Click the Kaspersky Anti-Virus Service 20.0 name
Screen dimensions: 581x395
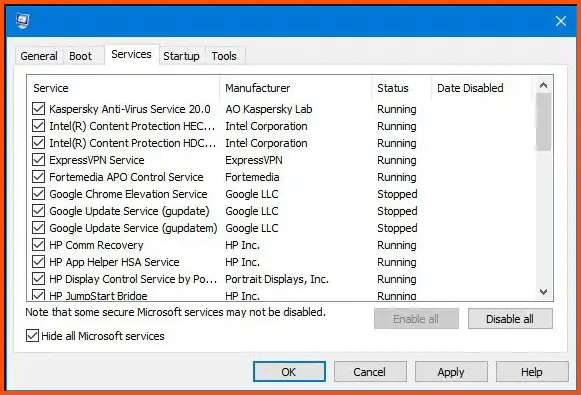130,109
